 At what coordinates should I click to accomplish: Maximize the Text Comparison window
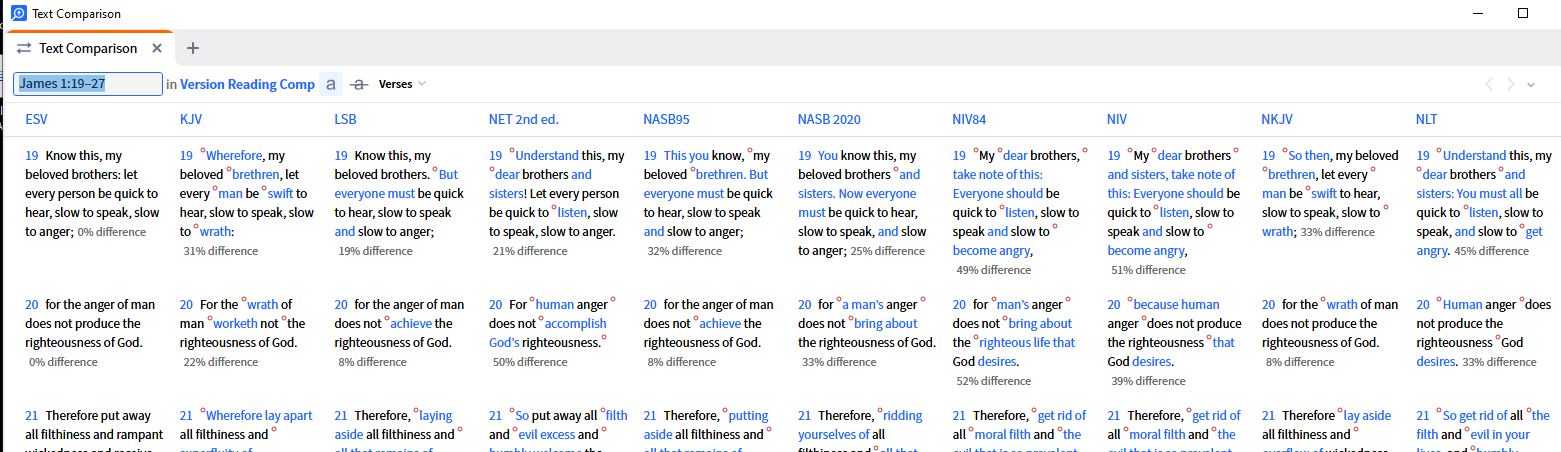1523,13
